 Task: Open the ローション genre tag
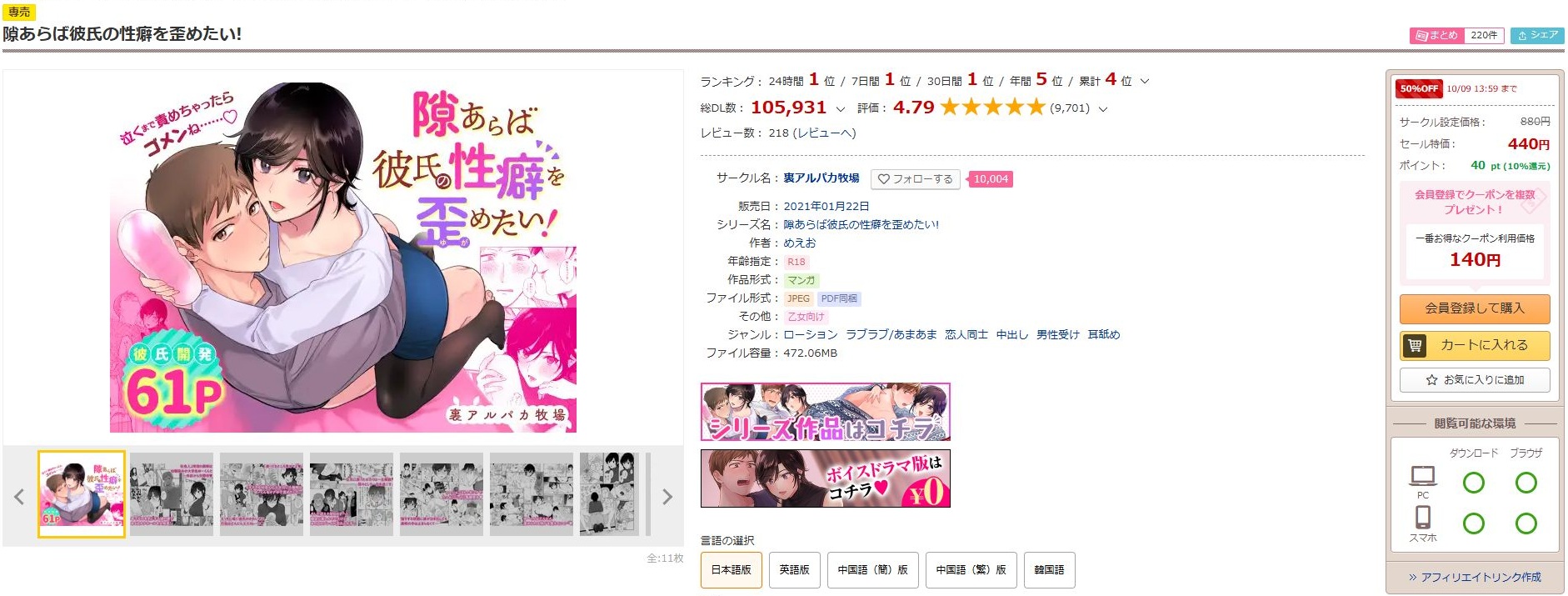(x=811, y=335)
